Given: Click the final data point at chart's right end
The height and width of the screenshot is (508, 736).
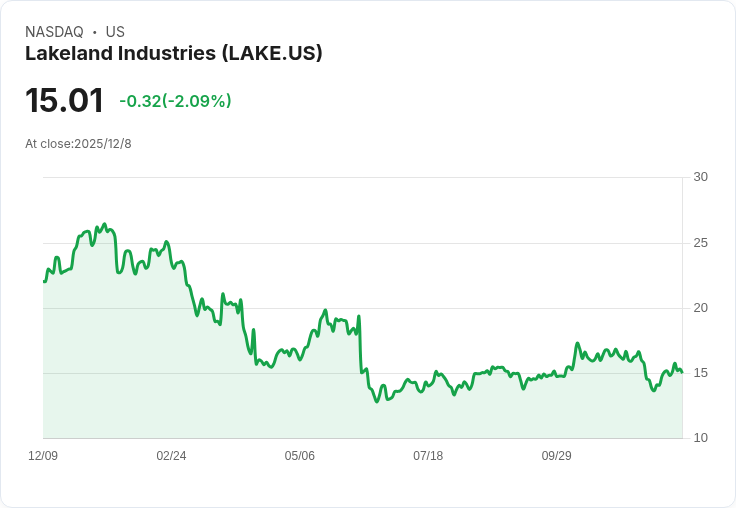Looking at the screenshot, I should [x=682, y=372].
